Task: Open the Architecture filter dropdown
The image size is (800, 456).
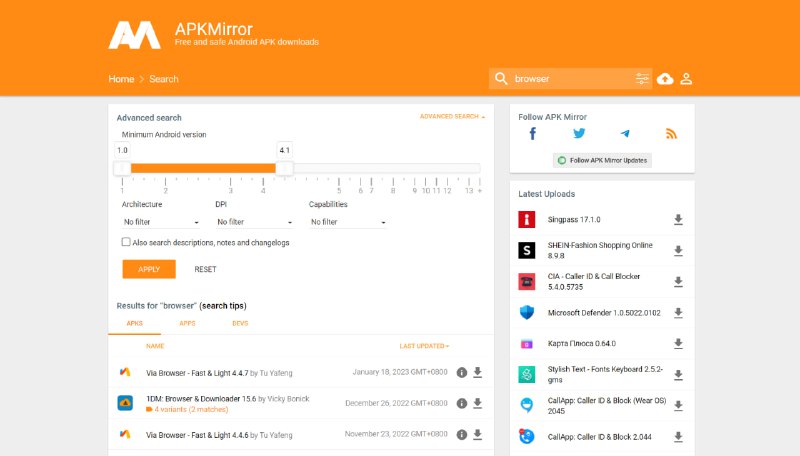Action: (x=160, y=222)
